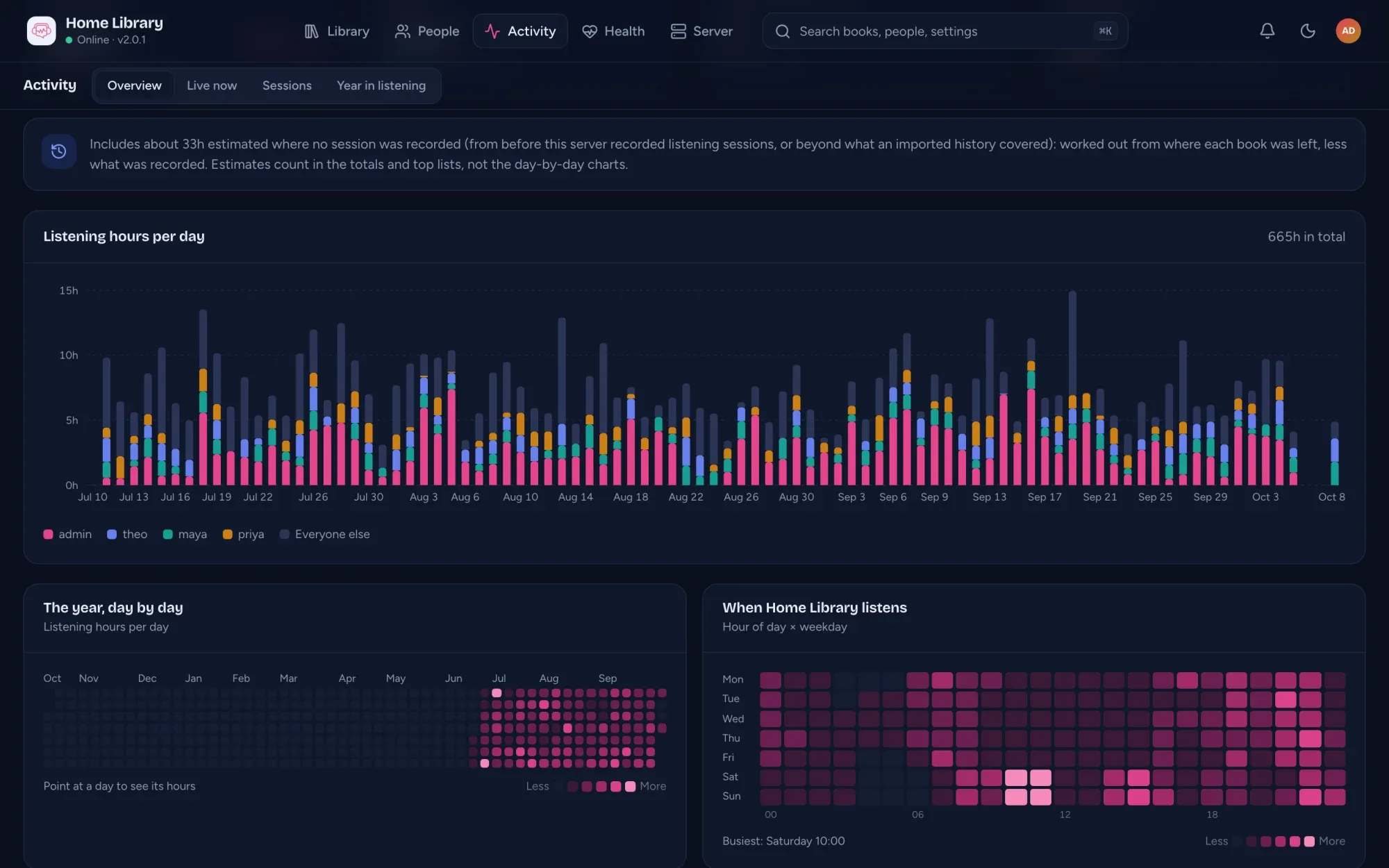Image resolution: width=1389 pixels, height=868 pixels.
Task: Click the Everyone else legend swatch
Action: [284, 534]
